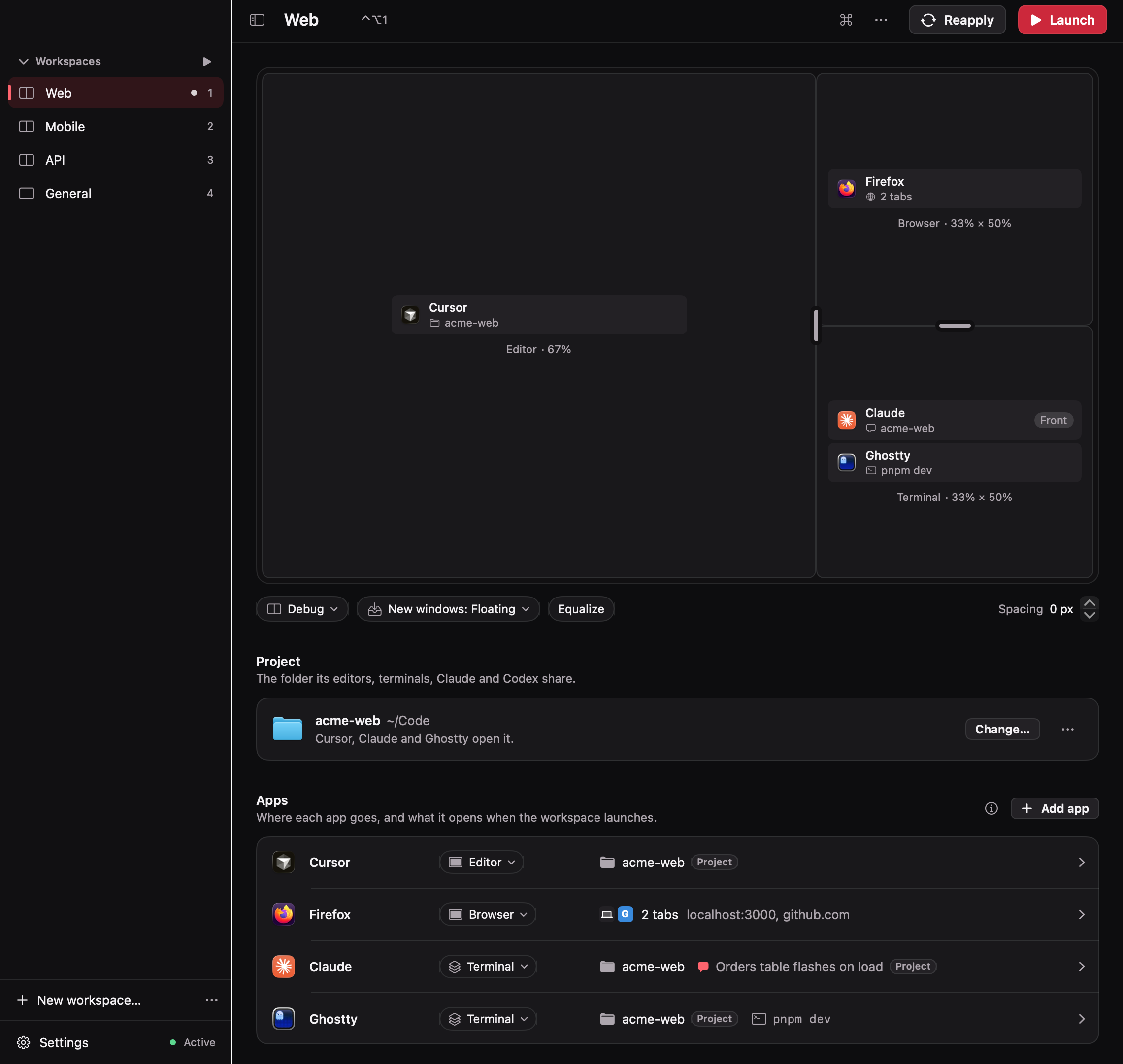Screen dimensions: 1123x1064
Task: Toggle the sidebar panel icon
Action: [257, 20]
